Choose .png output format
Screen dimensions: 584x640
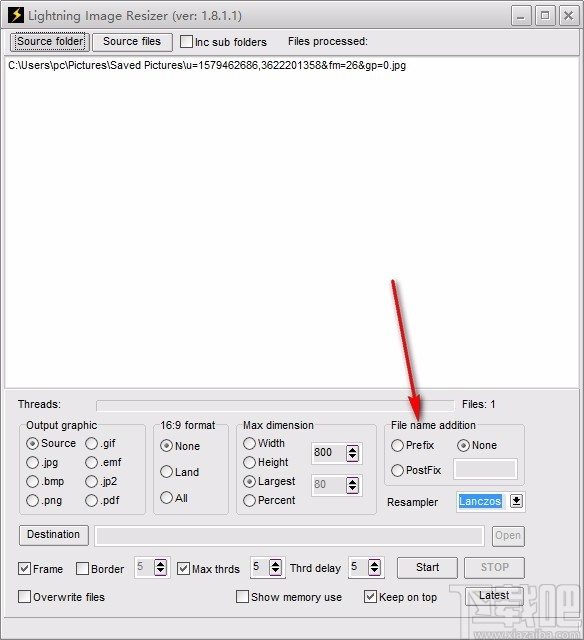(x=32, y=500)
